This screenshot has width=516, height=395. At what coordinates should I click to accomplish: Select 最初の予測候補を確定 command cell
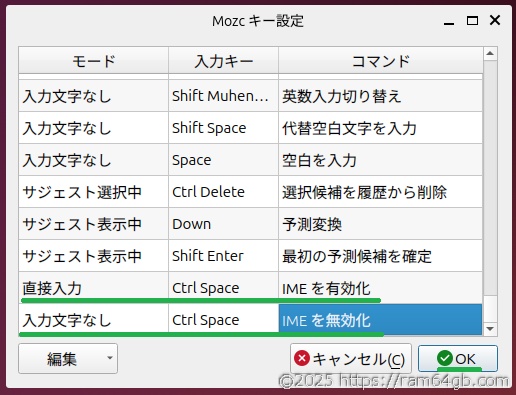pos(380,256)
